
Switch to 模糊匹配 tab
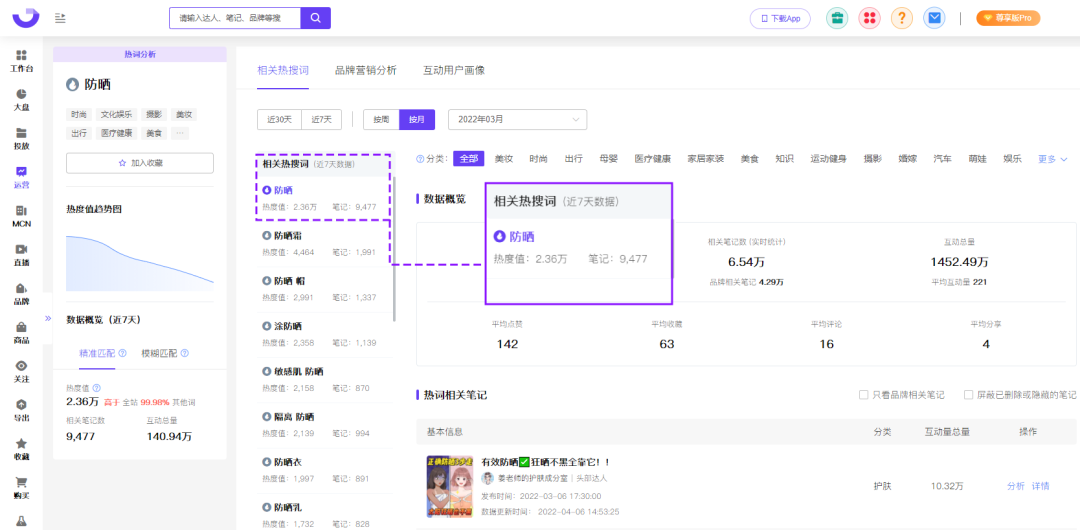[x=161, y=353]
